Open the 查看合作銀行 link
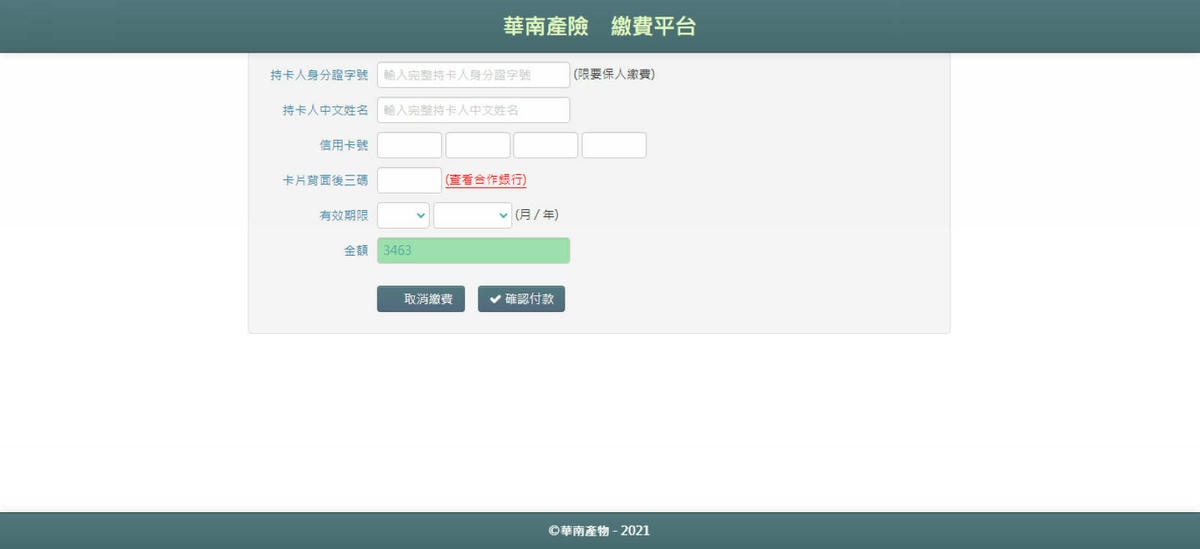 tap(485, 180)
